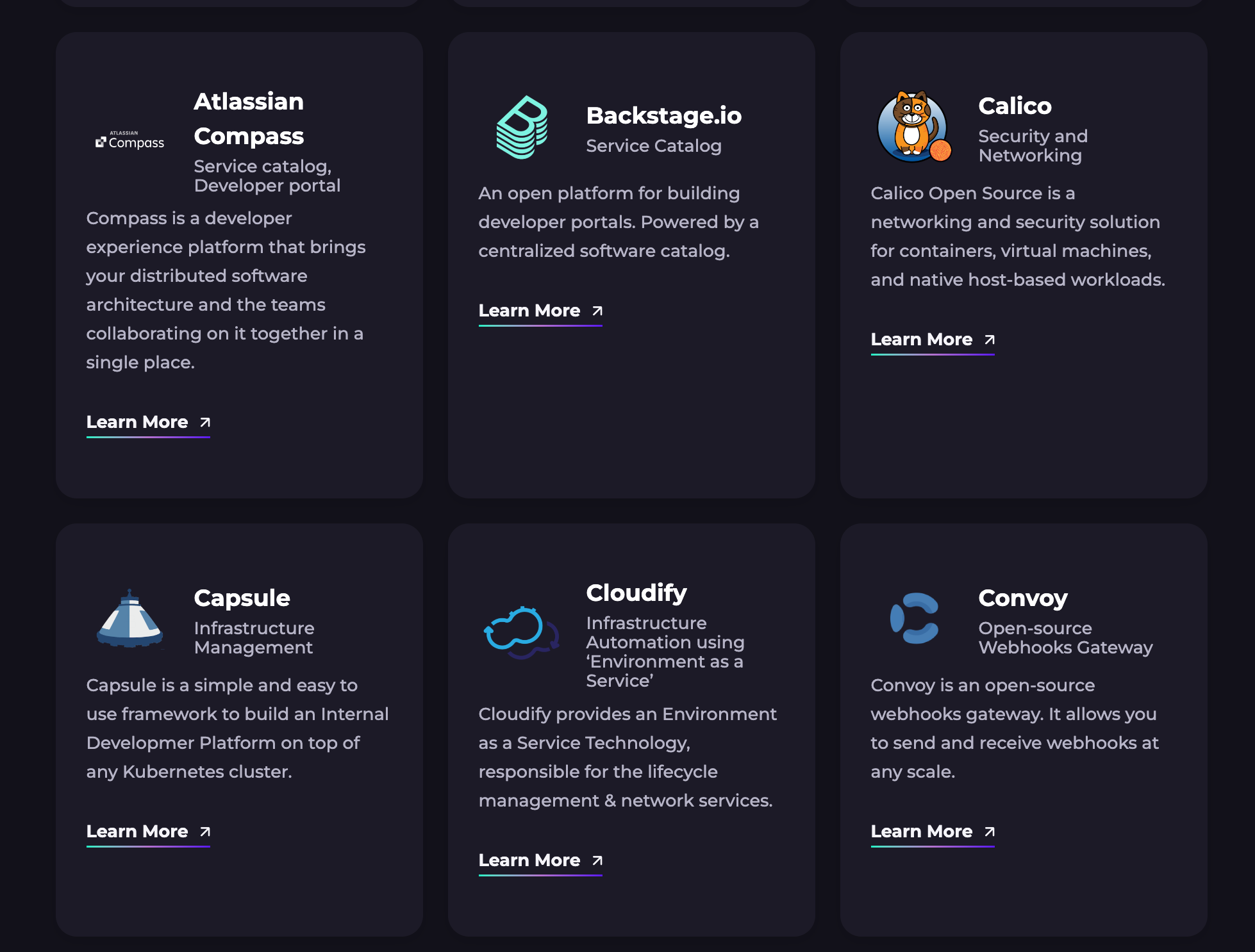Open Learn More for Calico
Viewport: 1255px width, 952px height.
(933, 340)
